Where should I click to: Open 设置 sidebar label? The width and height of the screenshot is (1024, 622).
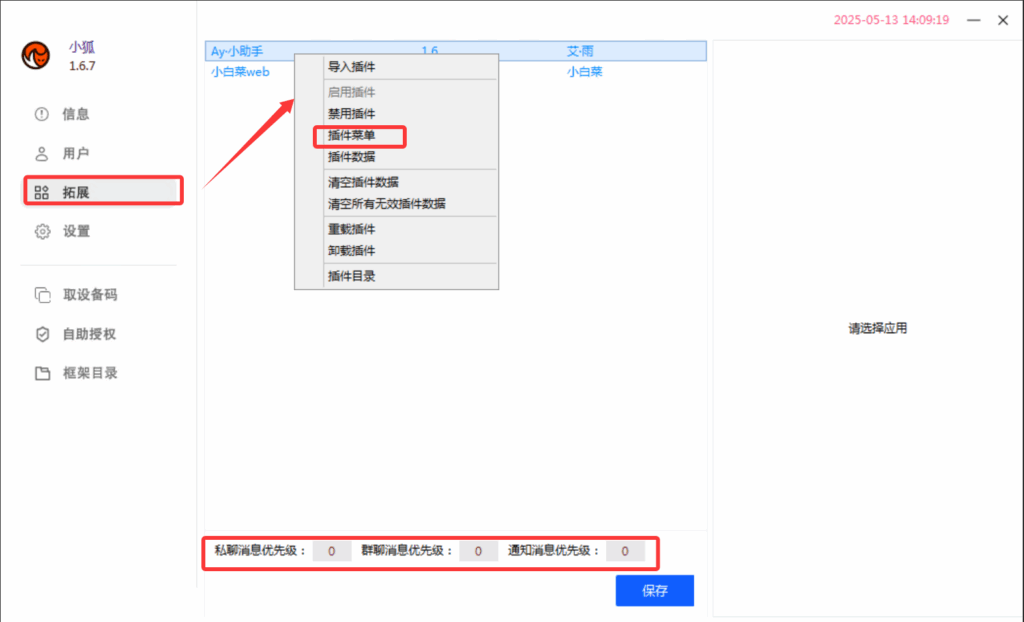coord(76,231)
